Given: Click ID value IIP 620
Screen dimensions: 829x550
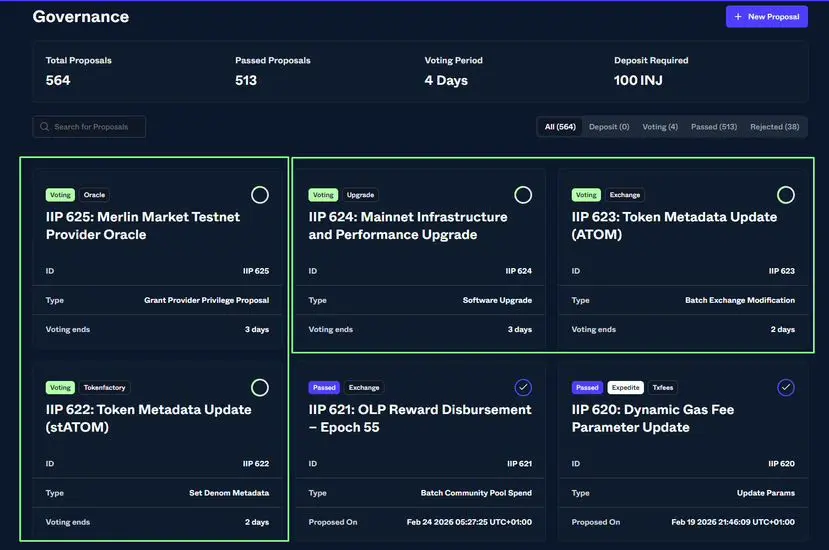Looking at the screenshot, I should 781,464.
